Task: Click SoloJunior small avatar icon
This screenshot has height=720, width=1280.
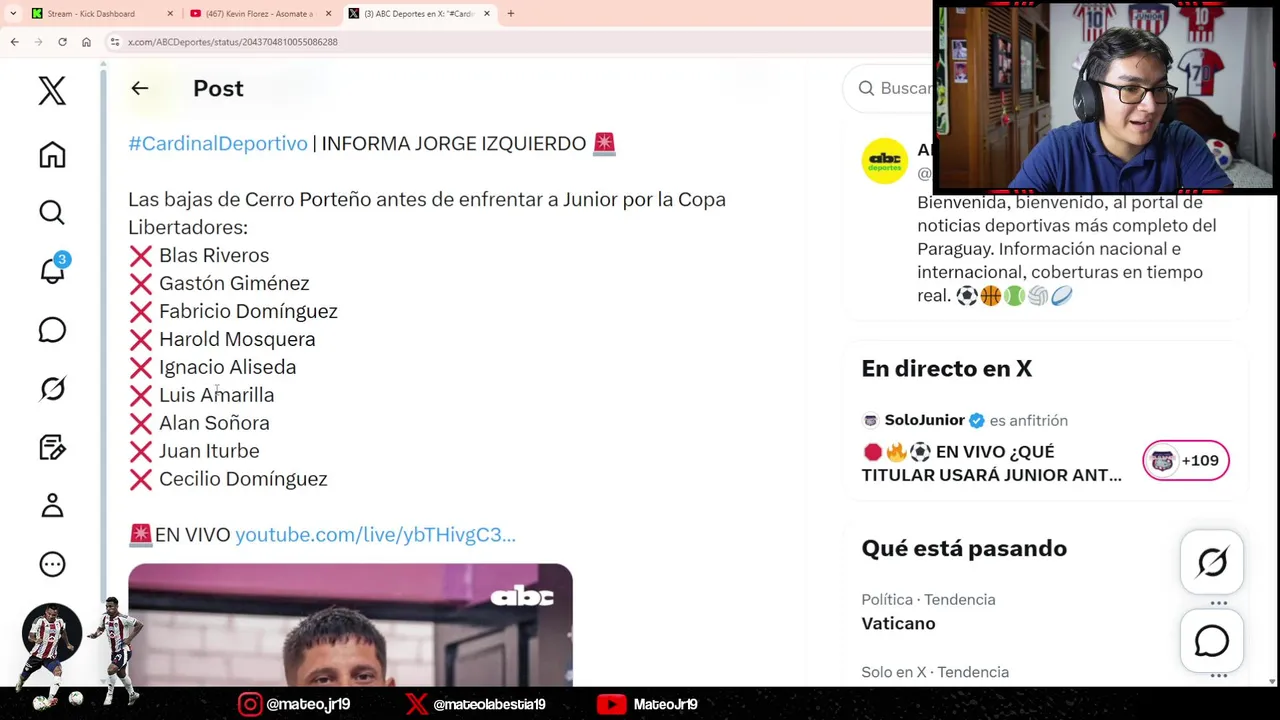Action: tap(870, 420)
